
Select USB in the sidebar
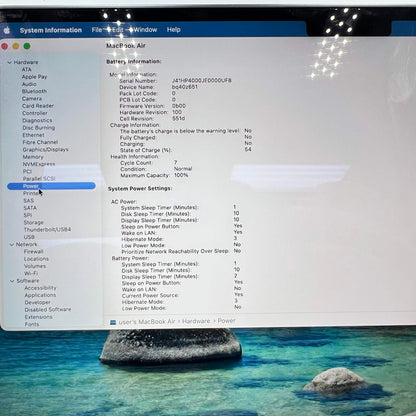click(29, 237)
